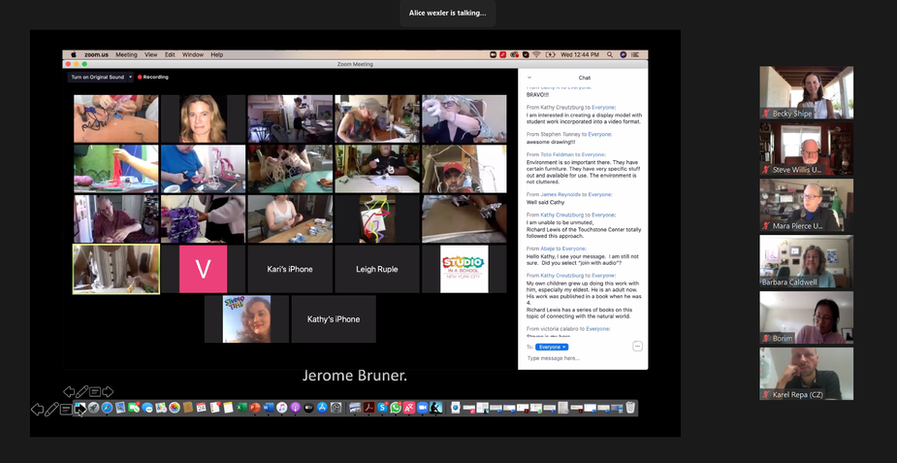Open Maps from the dock
897x463 pixels.
click(161, 407)
